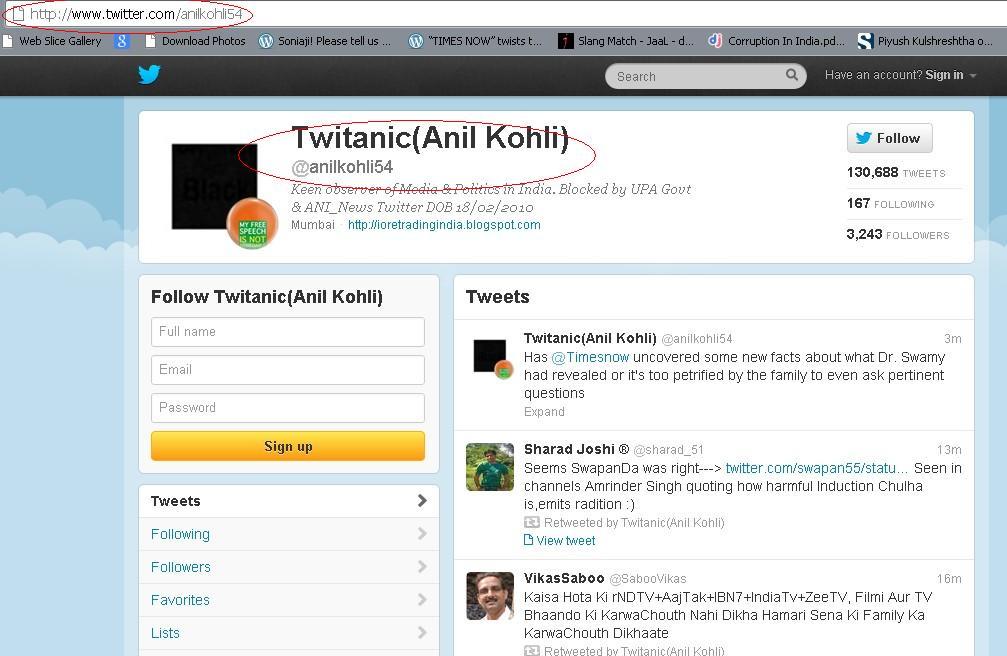Click chevron arrow next to Followers
Image resolution: width=1007 pixels, height=656 pixels.
pos(422,566)
